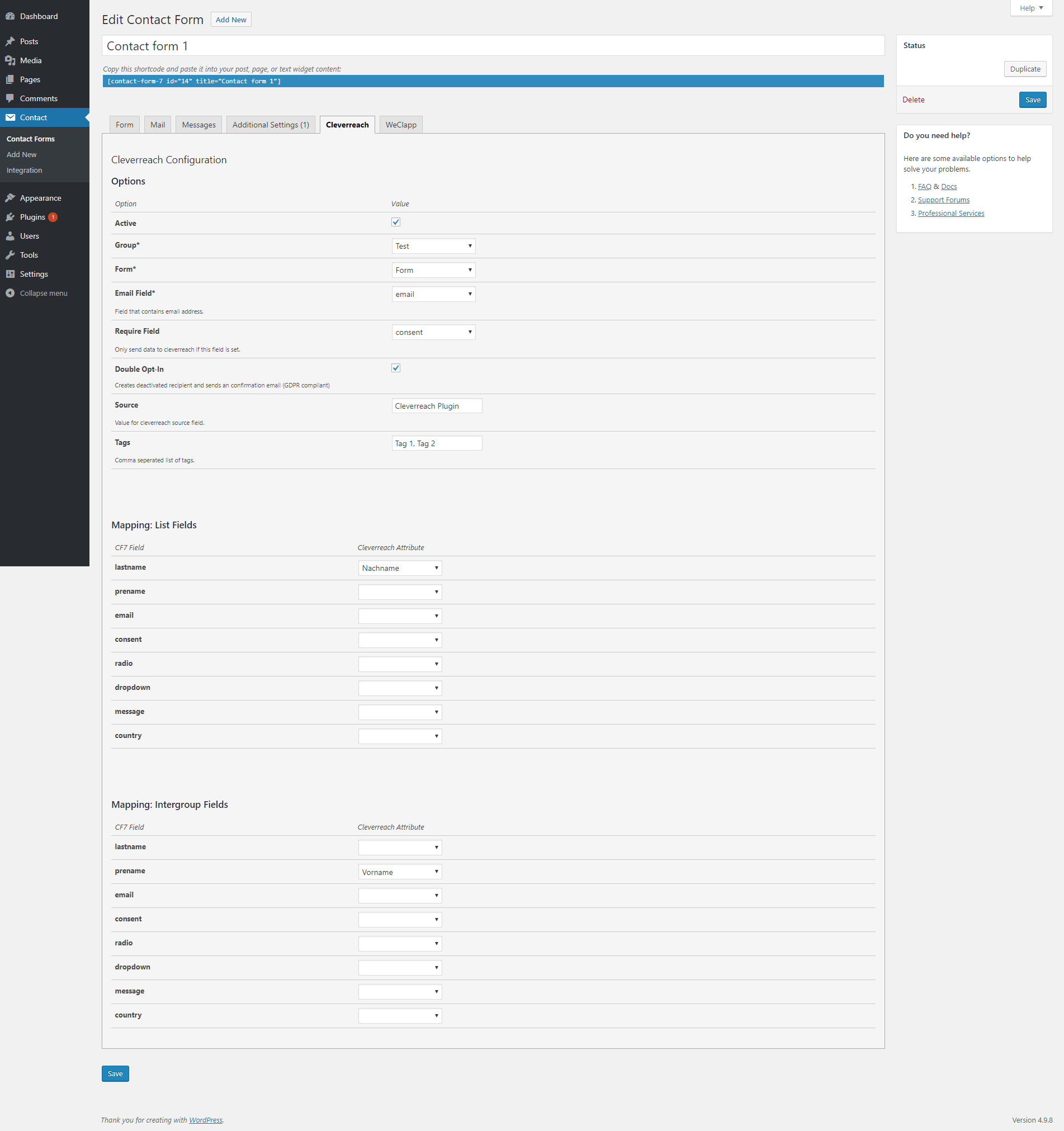Image resolution: width=1064 pixels, height=1131 pixels.
Task: Uncheck the Active checkbox
Action: pyautogui.click(x=396, y=222)
